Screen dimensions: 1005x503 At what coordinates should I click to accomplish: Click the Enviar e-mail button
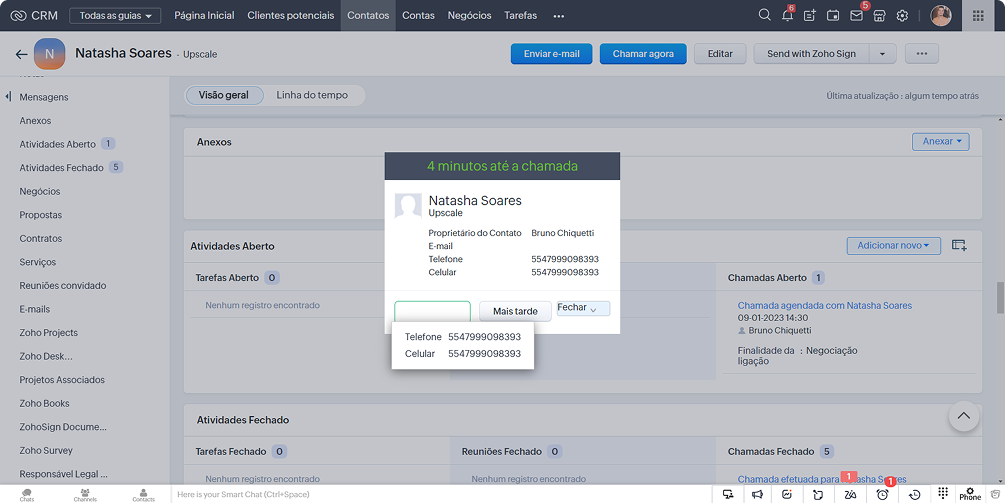coord(551,54)
